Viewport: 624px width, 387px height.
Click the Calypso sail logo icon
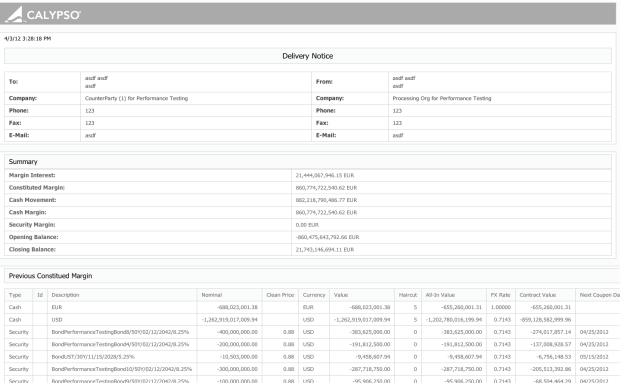point(14,15)
